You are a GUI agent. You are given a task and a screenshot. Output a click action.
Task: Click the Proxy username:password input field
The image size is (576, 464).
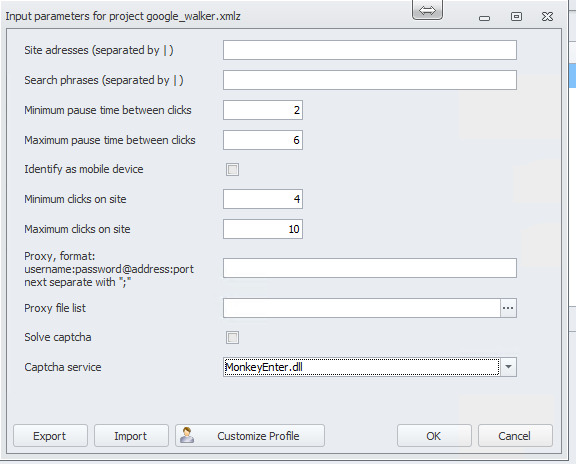click(x=370, y=268)
